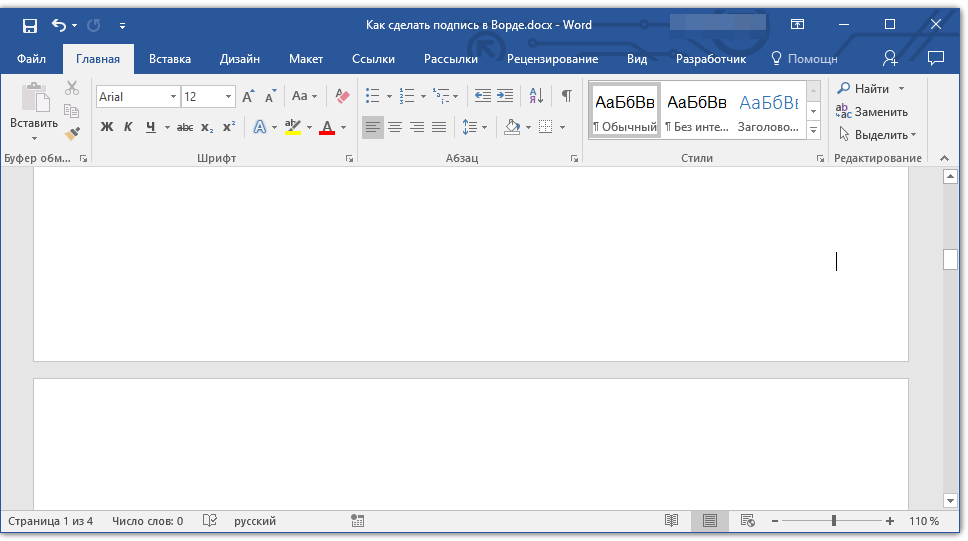Click the shading paint bucket icon
Viewport: 968px width, 541px height.
512,127
